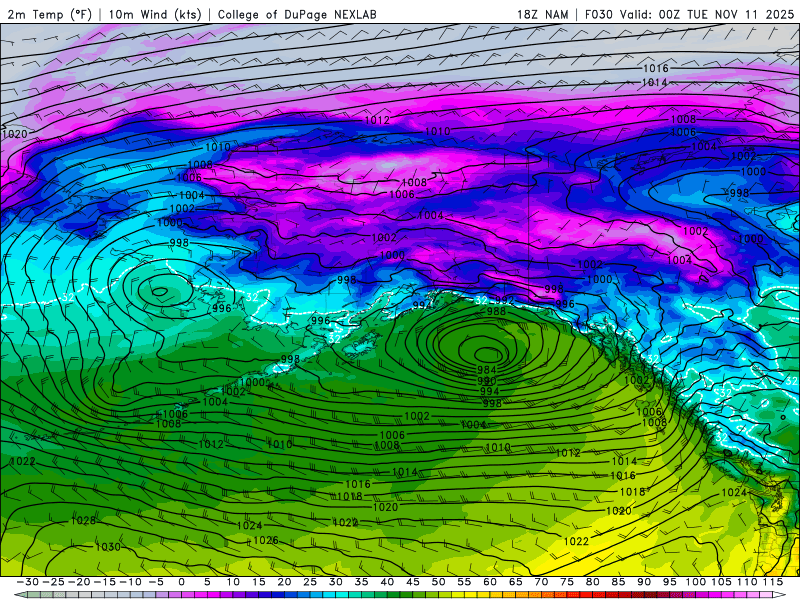Image resolution: width=800 pixels, height=600 pixels.
Task: Click the 100 label on temperature scale
Action: pos(695,582)
